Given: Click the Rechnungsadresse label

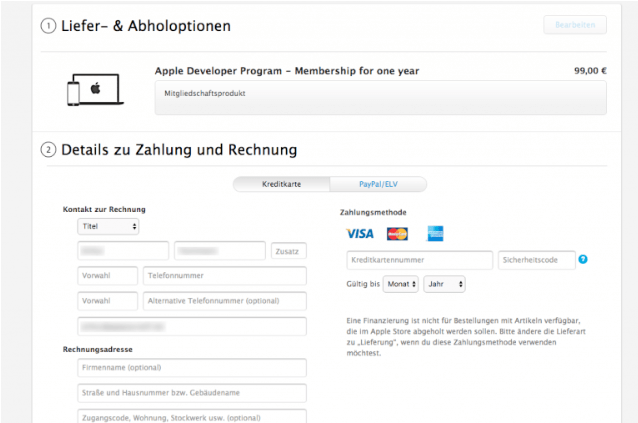Looking at the screenshot, I should click(98, 349).
